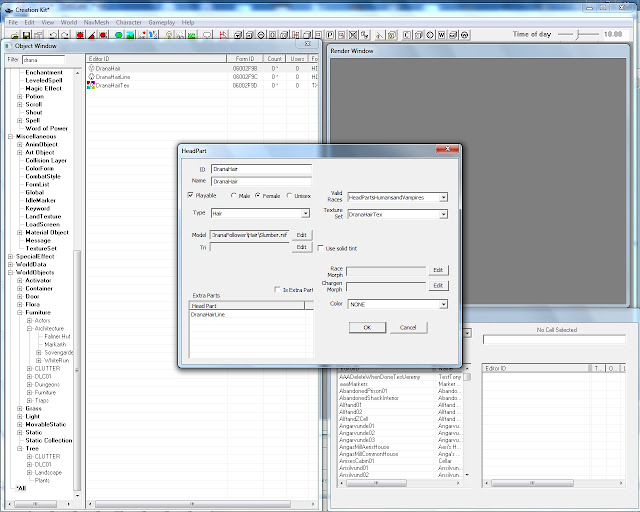640x512 pixels.
Task: Select the Female radio button
Action: pos(258,196)
